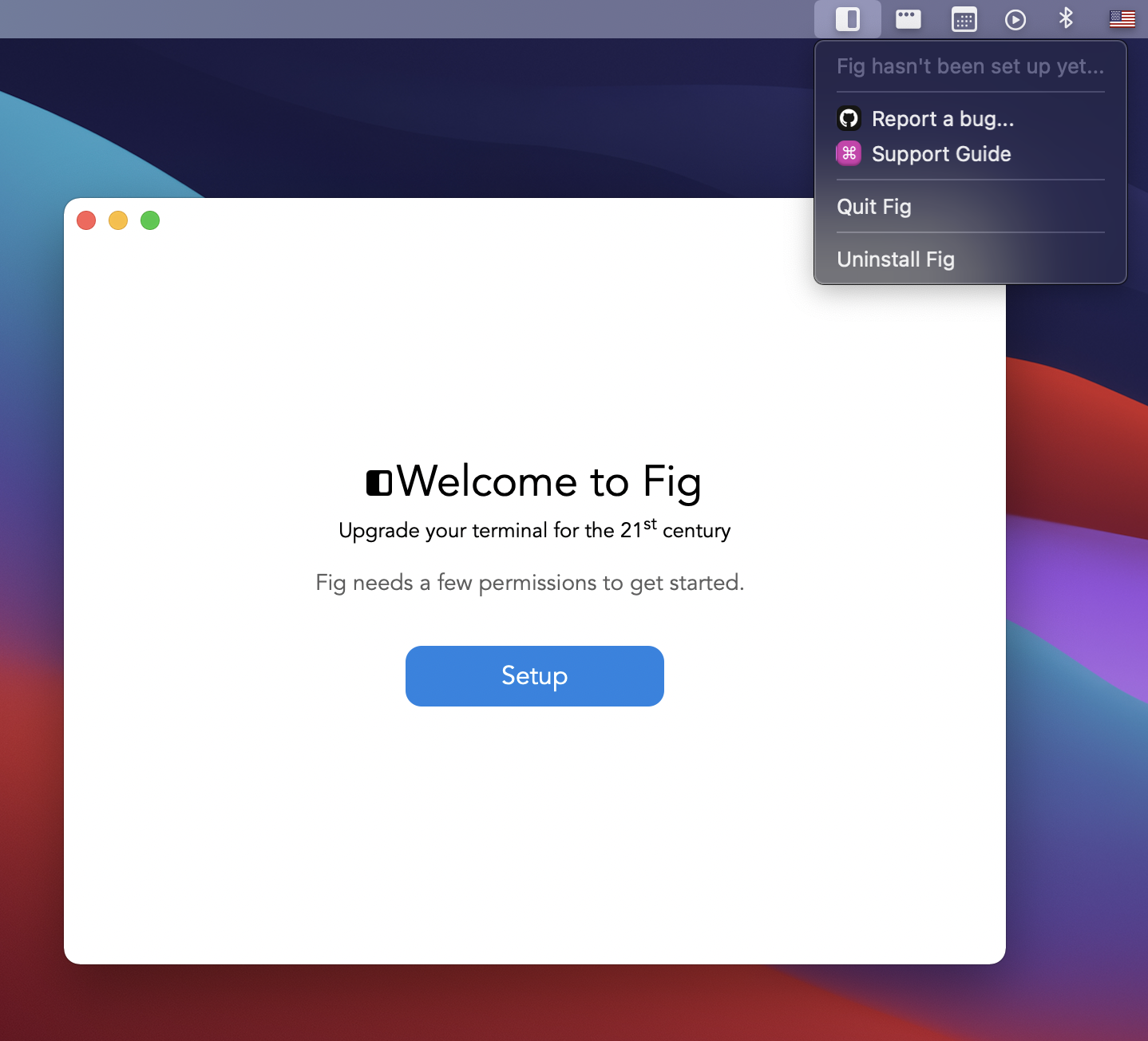Click the play circle menu bar icon

point(1015,19)
